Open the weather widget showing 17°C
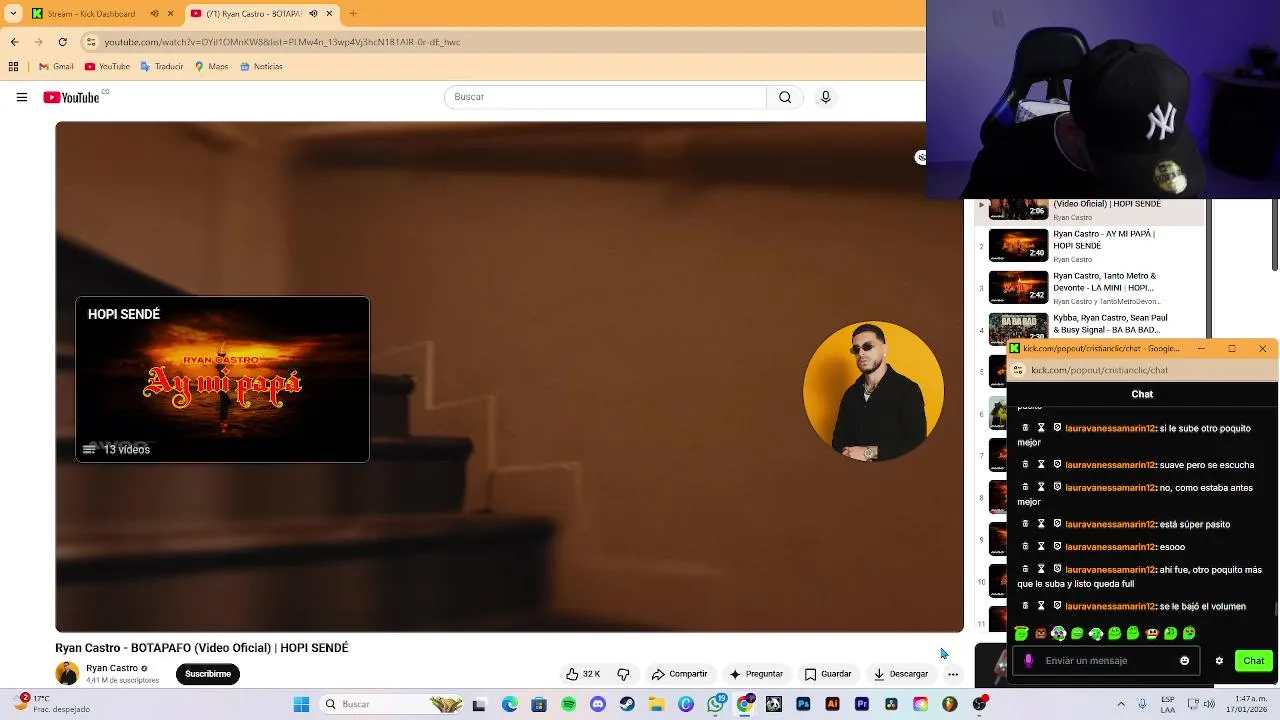This screenshot has height=720, width=1280. [53, 703]
